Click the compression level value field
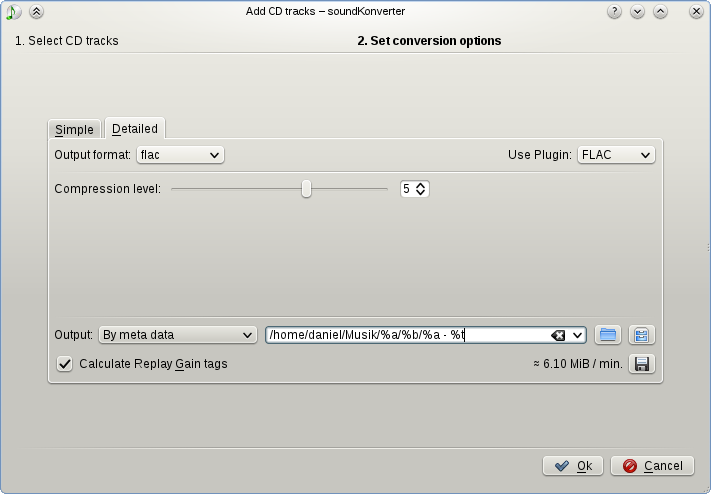This screenshot has width=711, height=494. pyautogui.click(x=407, y=189)
